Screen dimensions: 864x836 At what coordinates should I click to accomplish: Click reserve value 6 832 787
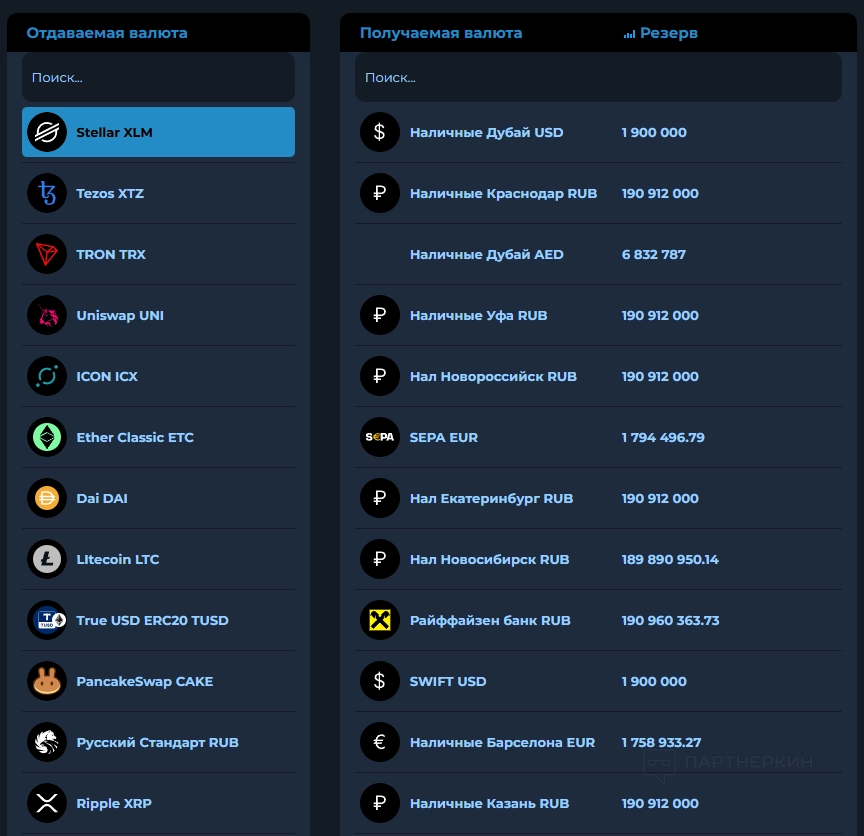654,254
